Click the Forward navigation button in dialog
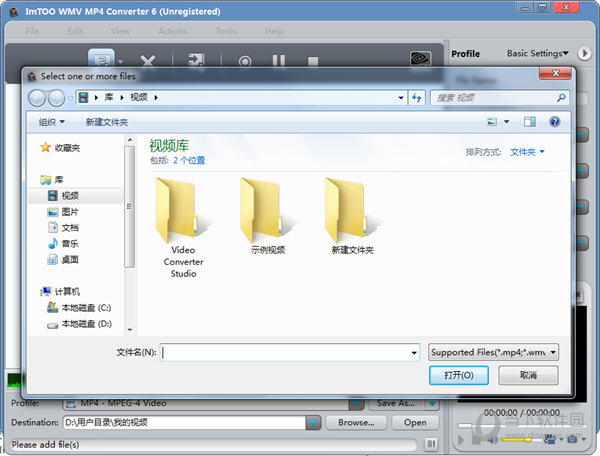The image size is (600, 456). coord(56,98)
